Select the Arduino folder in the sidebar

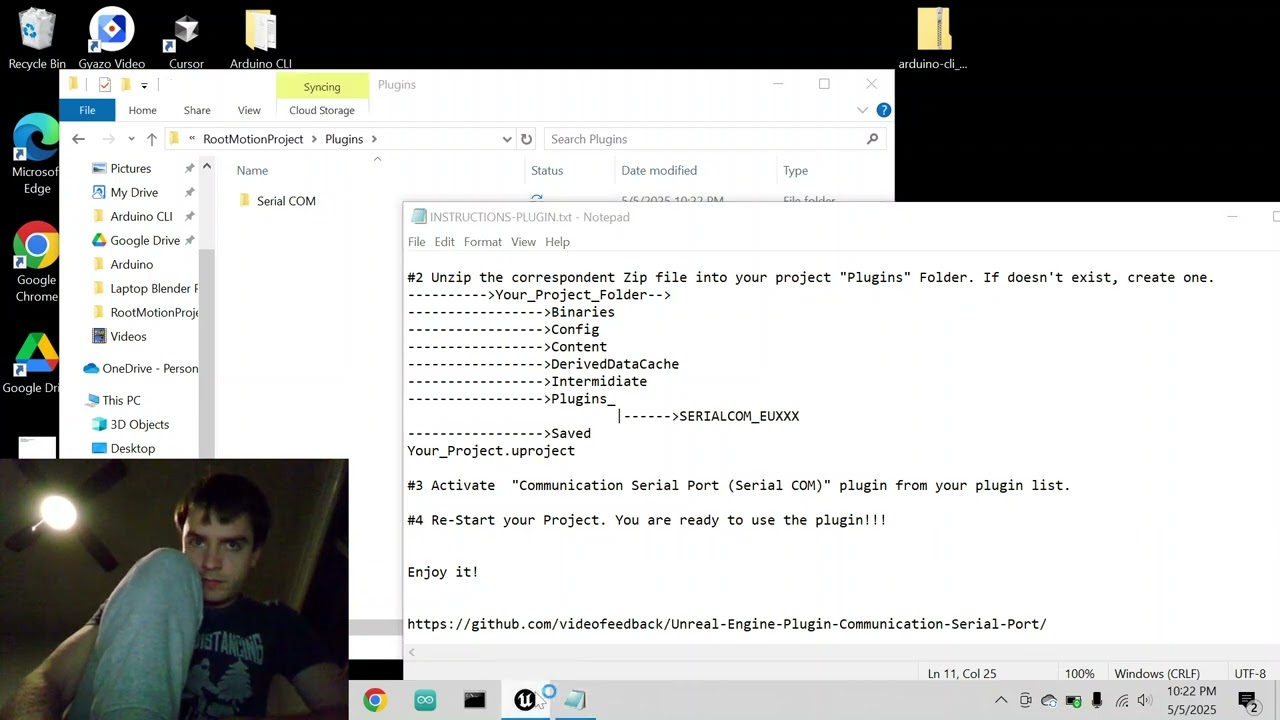click(x=131, y=265)
